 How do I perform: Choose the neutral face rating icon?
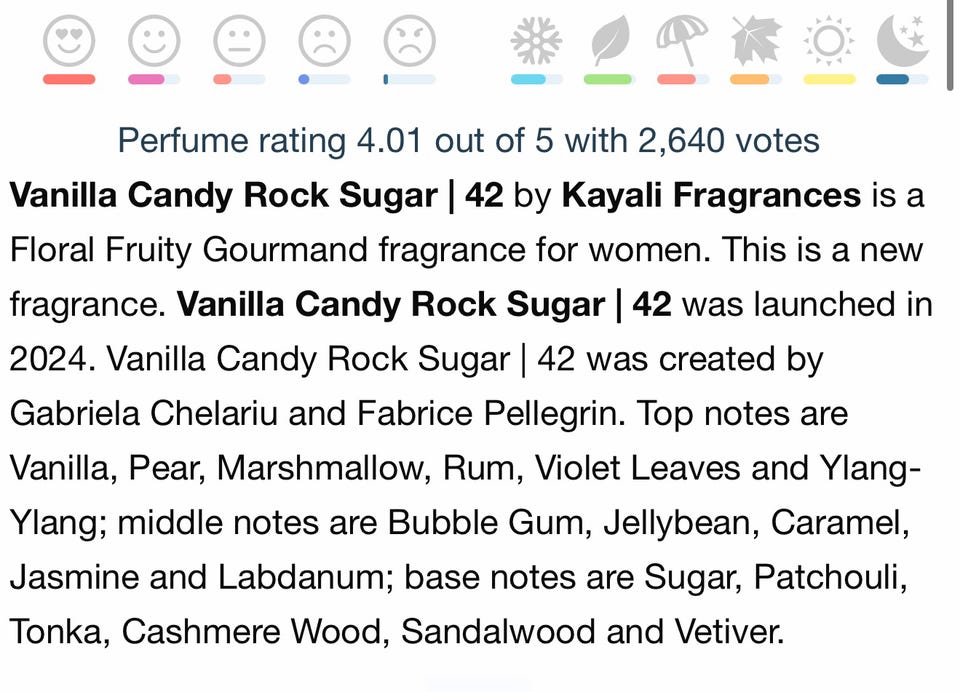(x=239, y=40)
